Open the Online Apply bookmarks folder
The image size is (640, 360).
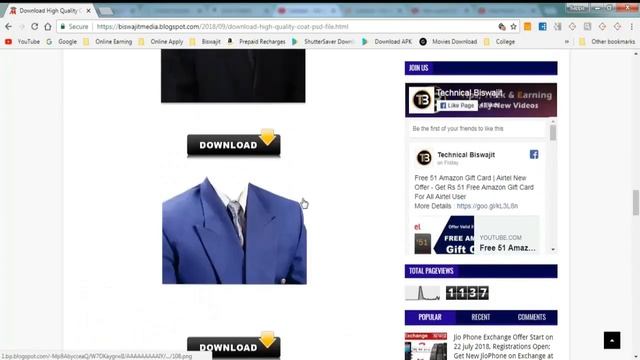click(x=161, y=42)
